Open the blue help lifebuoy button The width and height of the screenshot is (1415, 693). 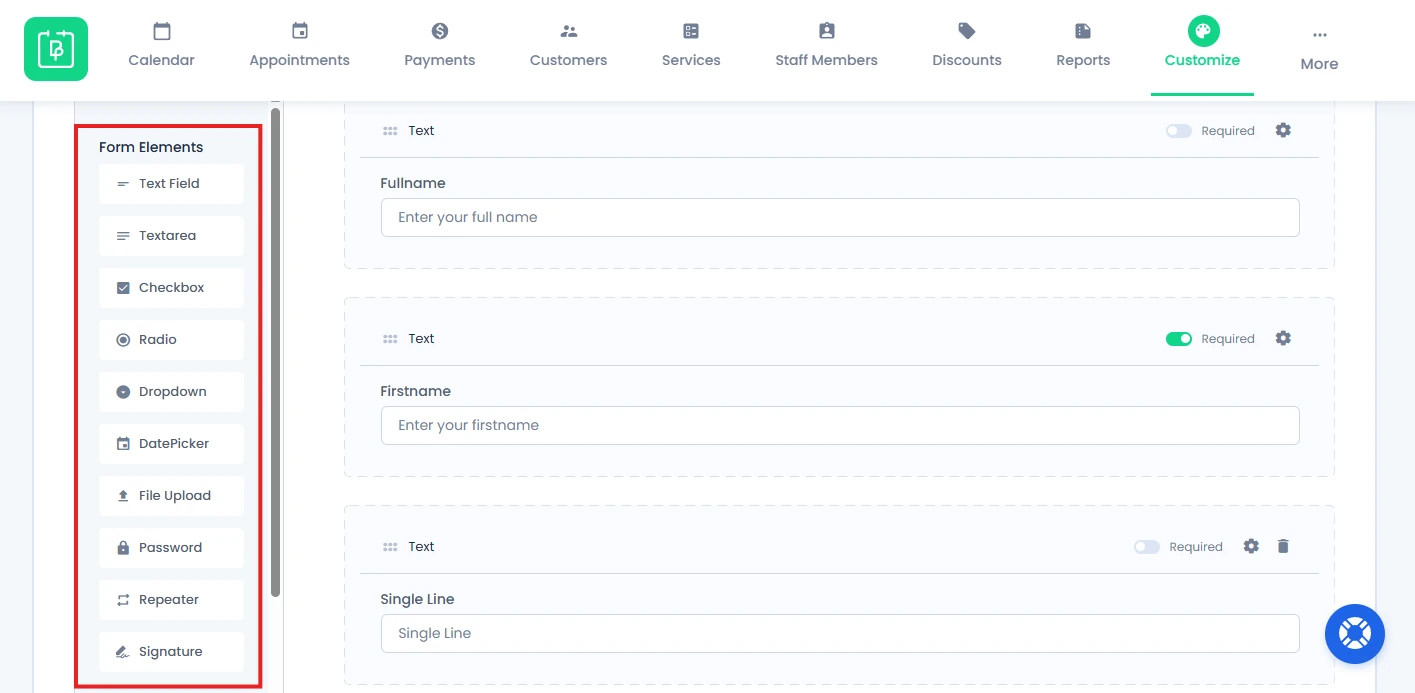click(x=1355, y=634)
